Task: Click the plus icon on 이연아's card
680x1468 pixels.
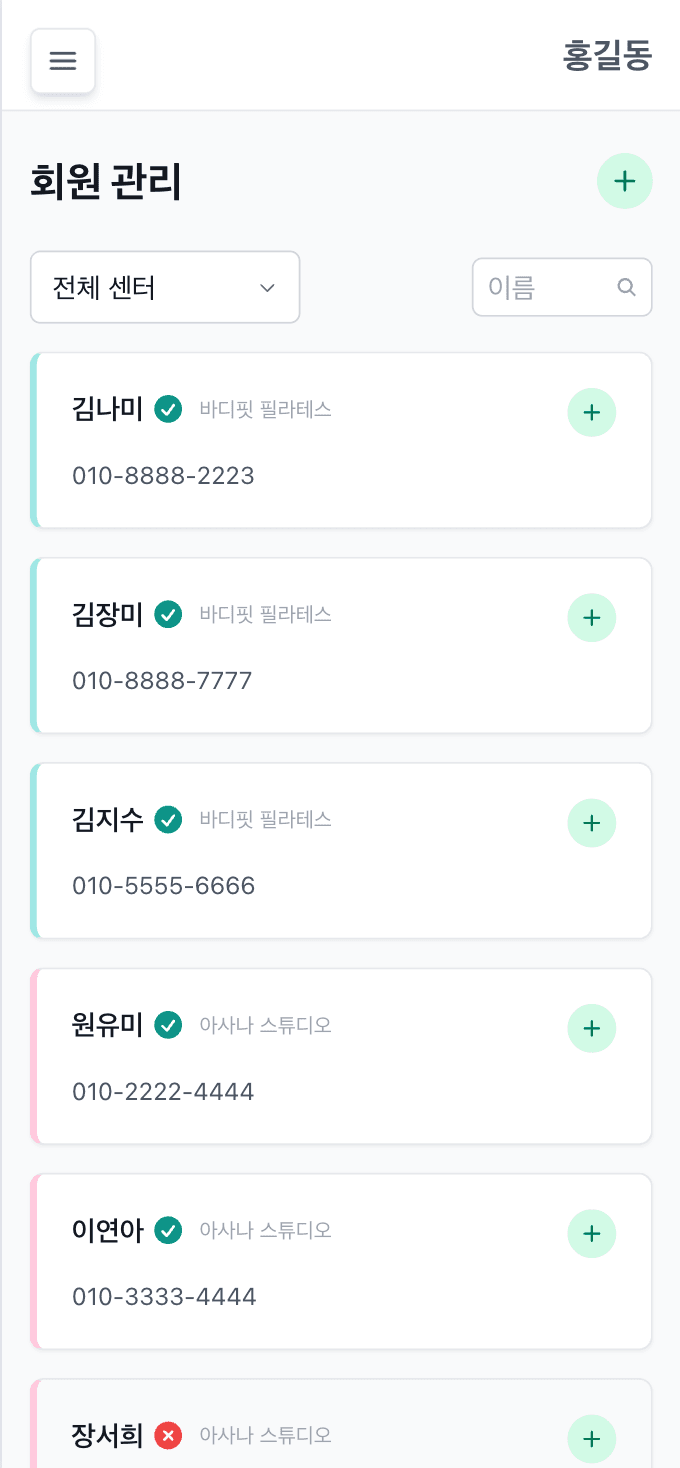Action: click(591, 1233)
